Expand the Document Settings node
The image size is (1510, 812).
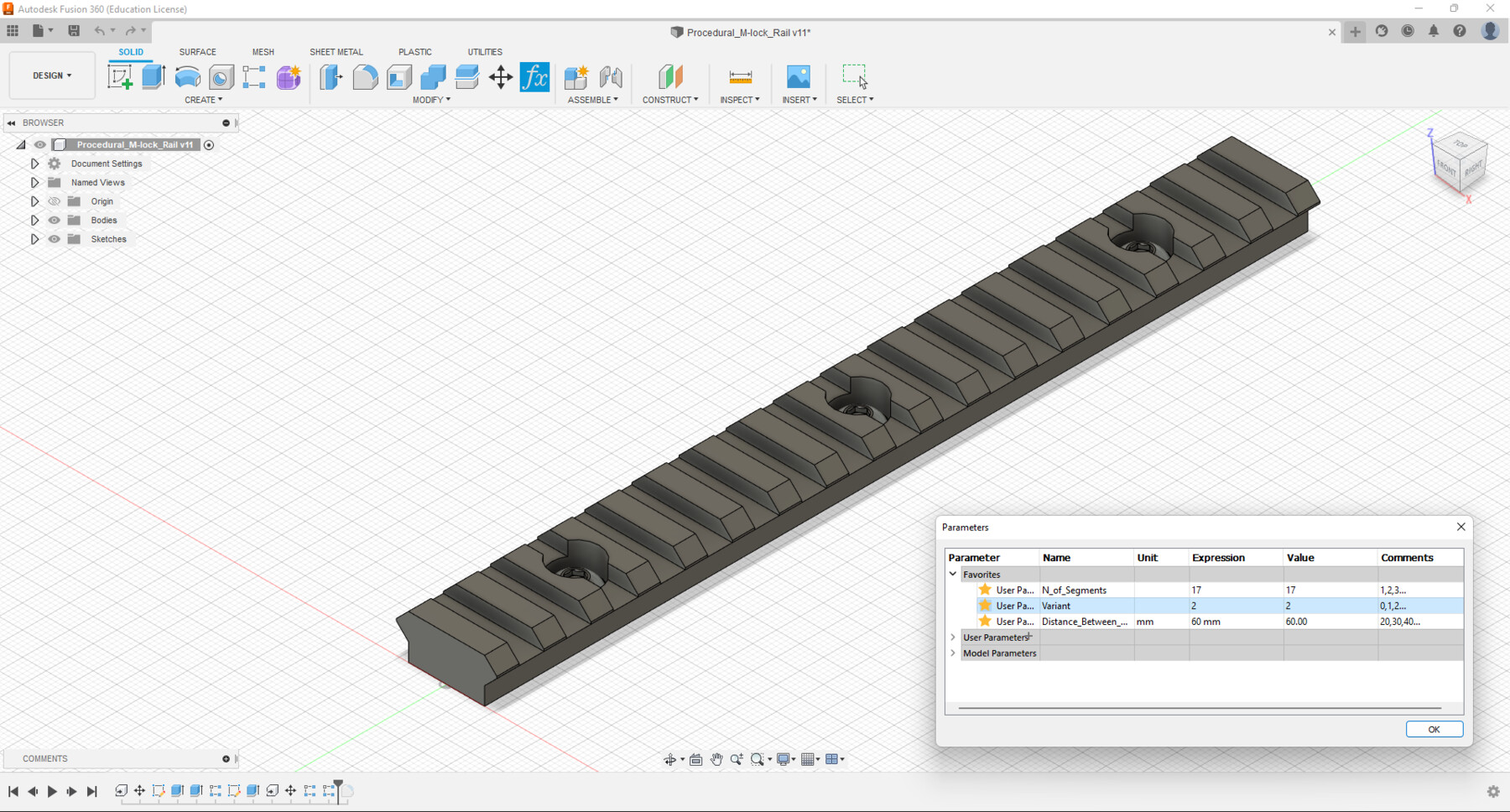coord(34,164)
